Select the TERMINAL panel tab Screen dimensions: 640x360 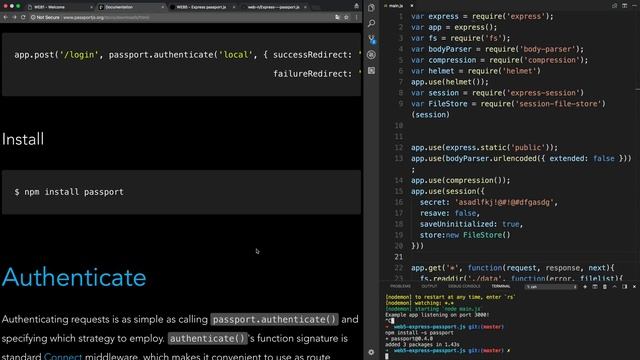click(500, 287)
